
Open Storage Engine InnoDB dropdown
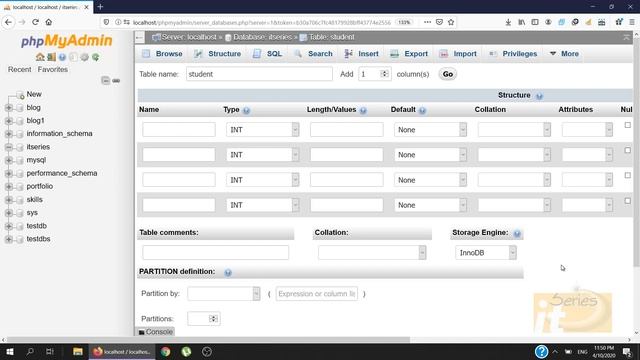coord(486,253)
